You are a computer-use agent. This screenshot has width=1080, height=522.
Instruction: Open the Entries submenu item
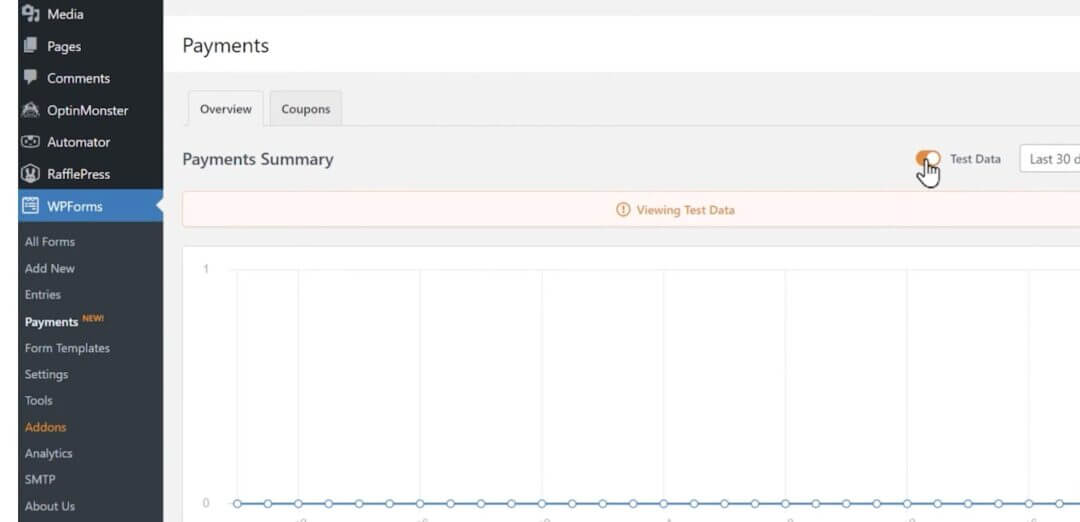pyautogui.click(x=43, y=295)
